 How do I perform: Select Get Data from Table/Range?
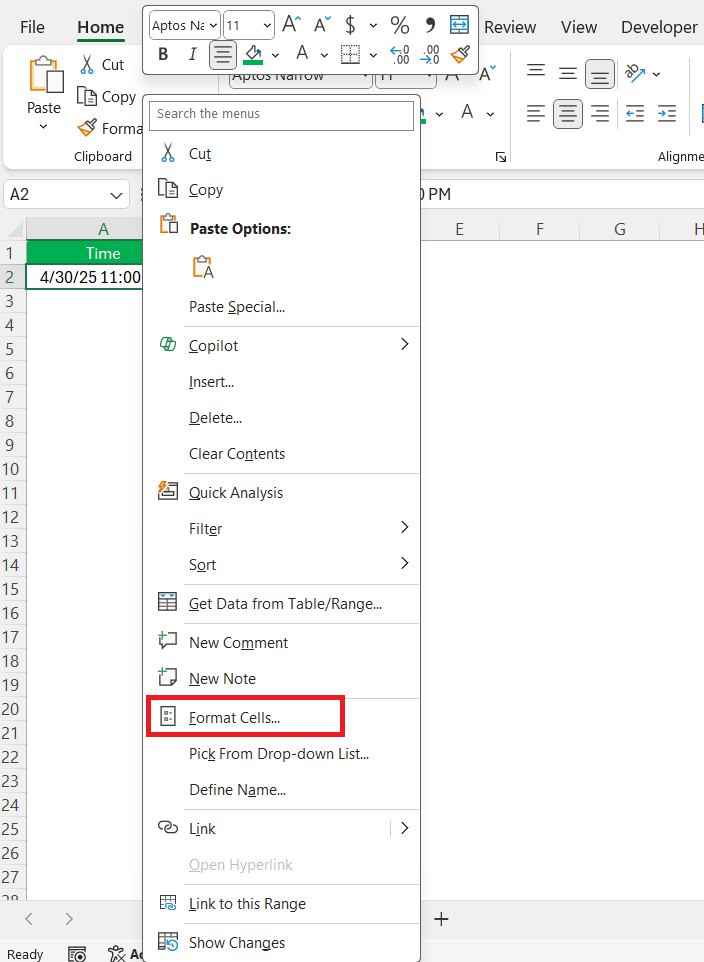click(281, 604)
